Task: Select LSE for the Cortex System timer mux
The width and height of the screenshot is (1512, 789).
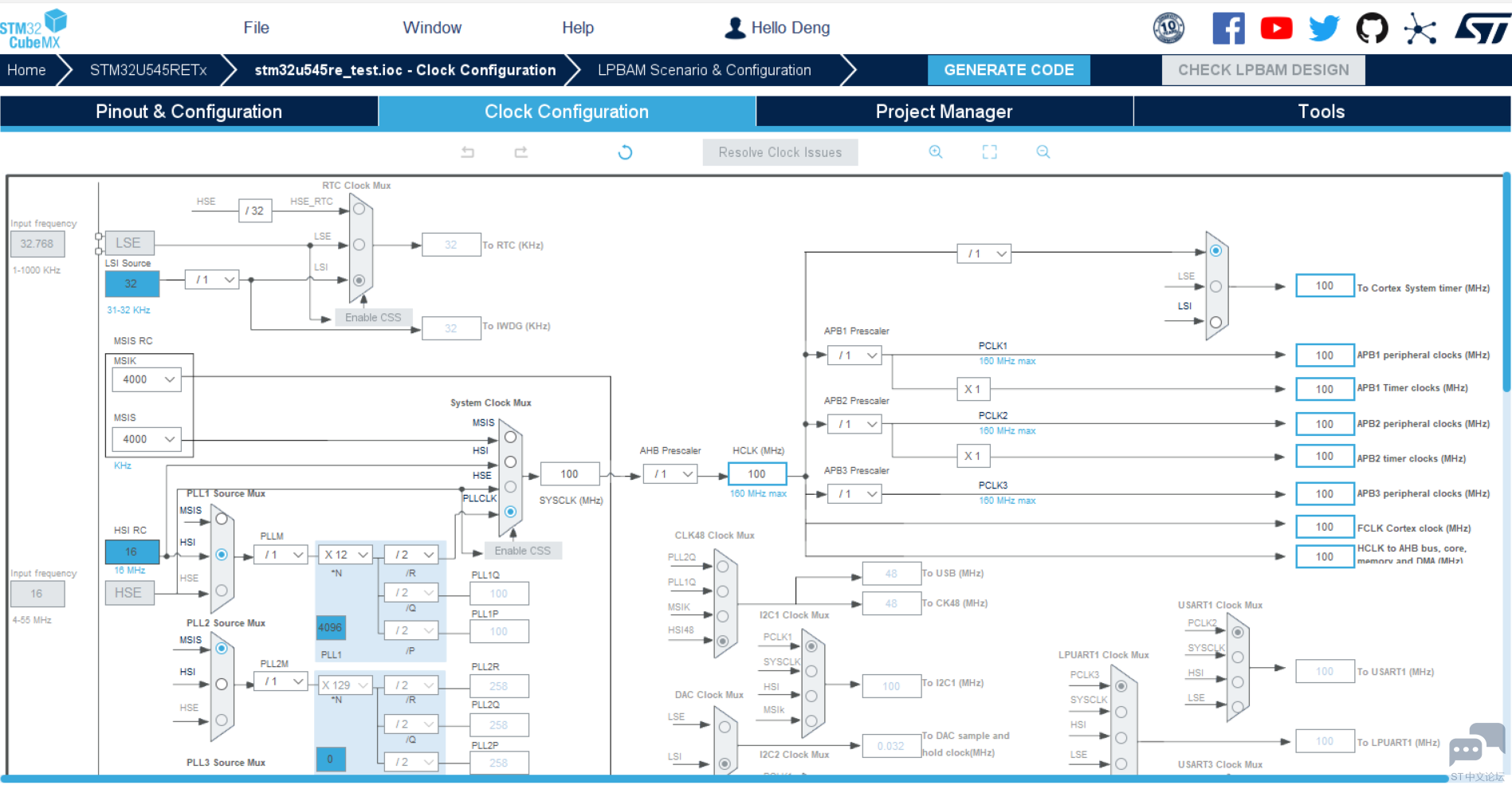Action: [1216, 287]
